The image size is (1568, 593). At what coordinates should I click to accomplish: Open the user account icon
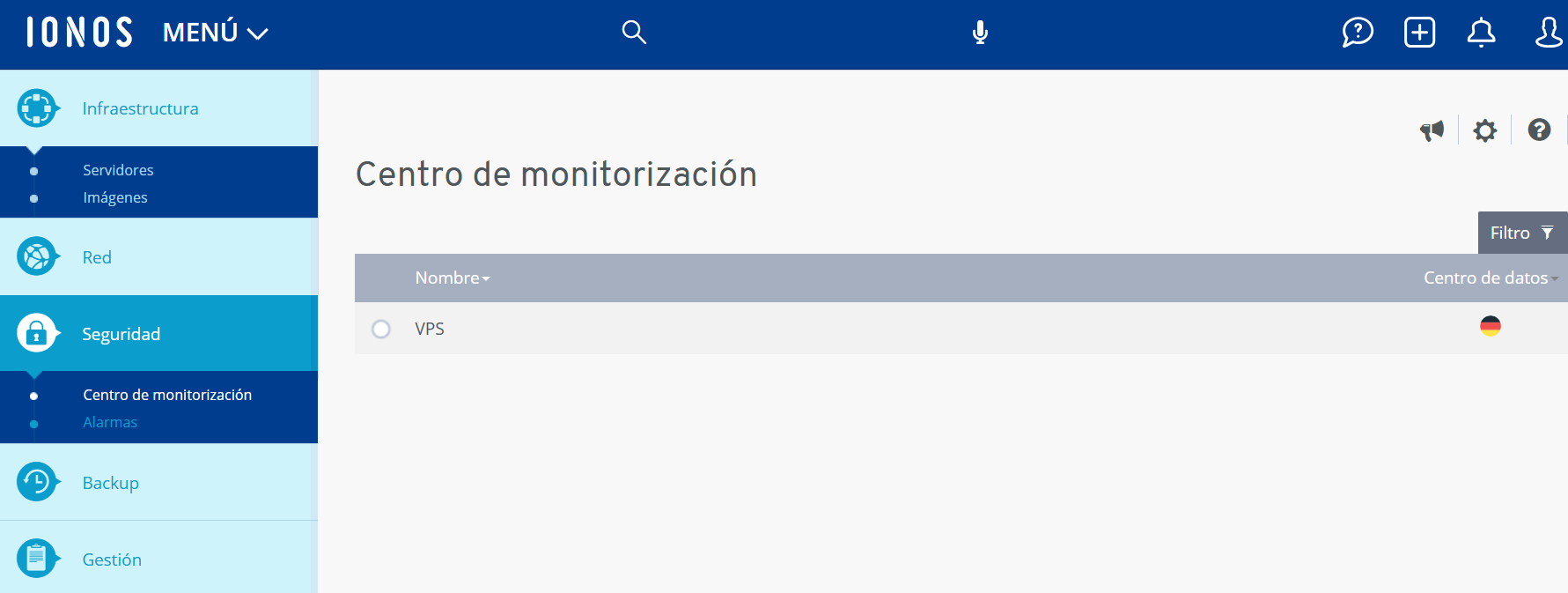[1548, 32]
